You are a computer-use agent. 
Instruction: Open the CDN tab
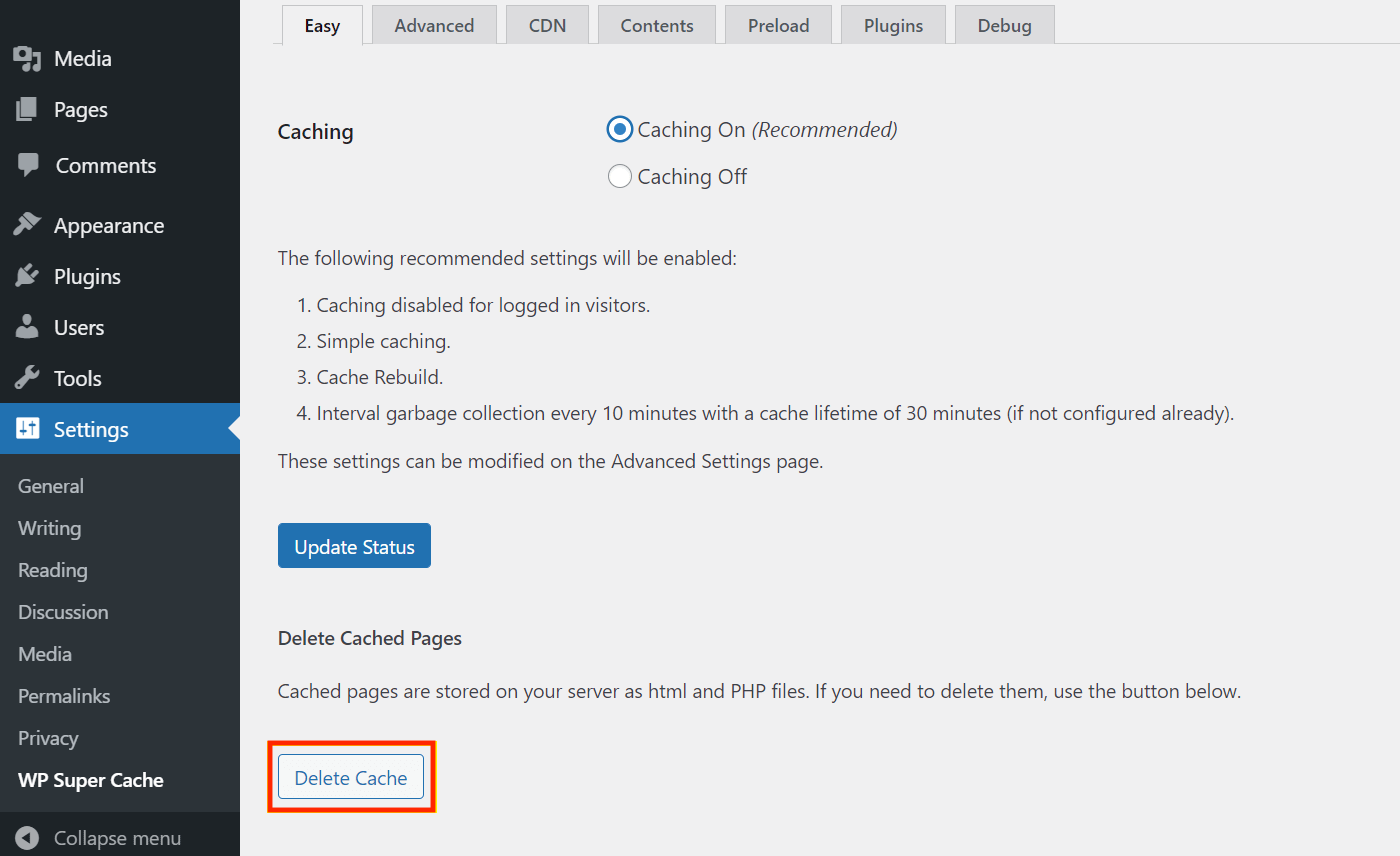point(547,26)
